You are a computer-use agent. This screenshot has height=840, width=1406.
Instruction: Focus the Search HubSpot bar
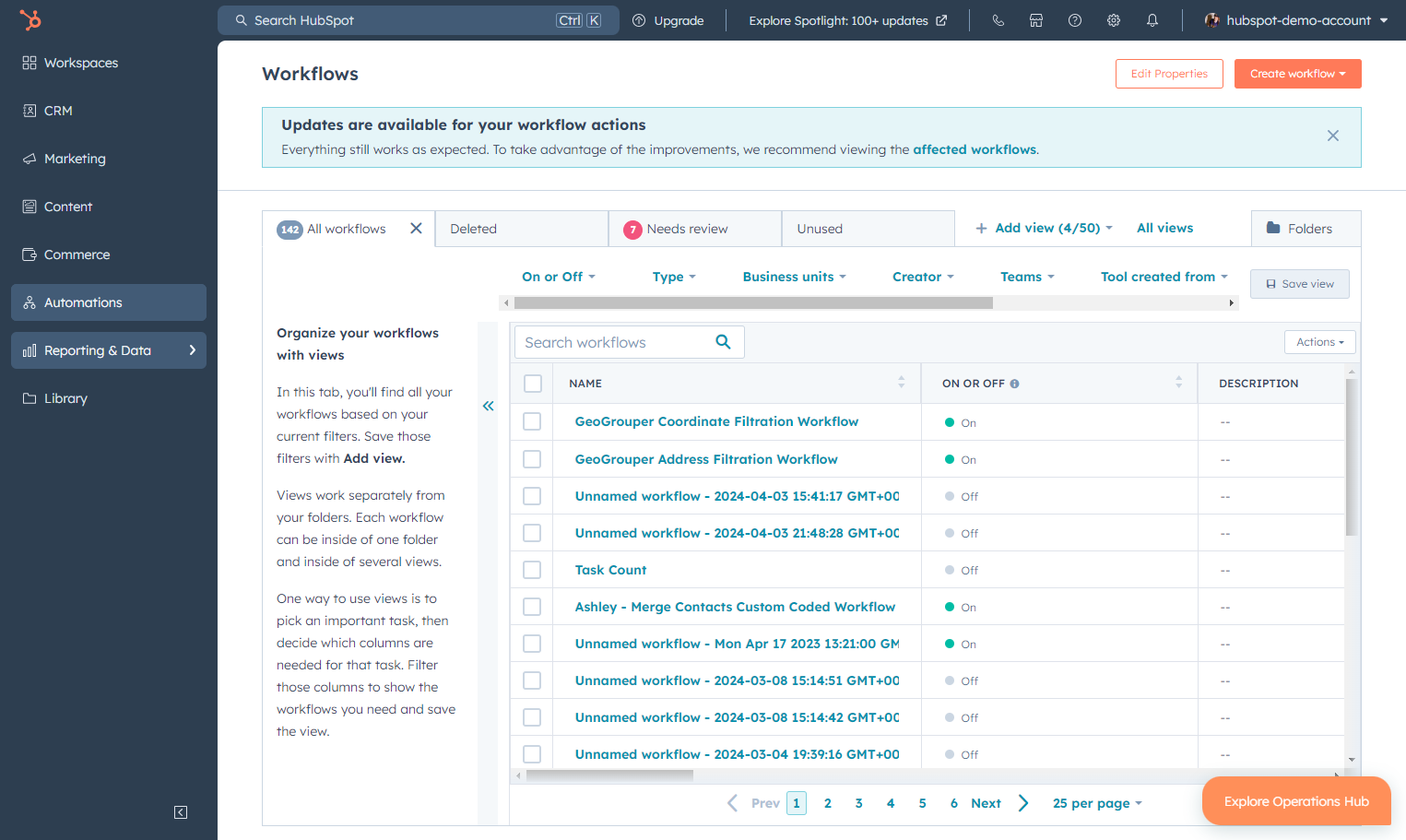click(418, 20)
